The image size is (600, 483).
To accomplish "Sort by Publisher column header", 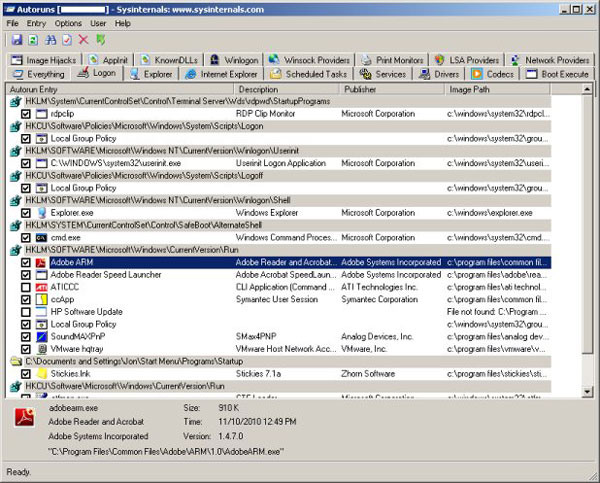I will point(392,90).
